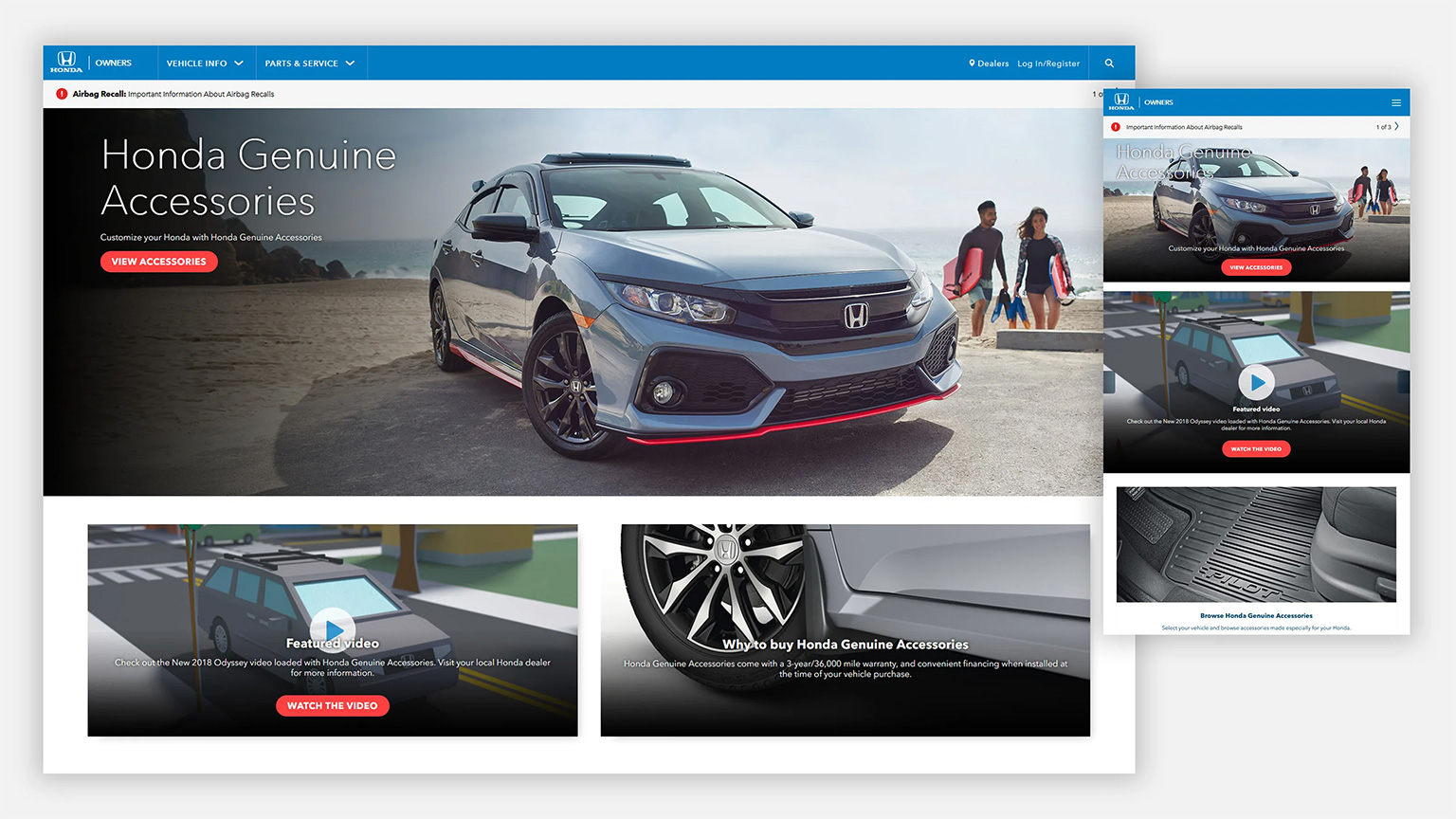Open the Dealers locator link

[989, 64]
